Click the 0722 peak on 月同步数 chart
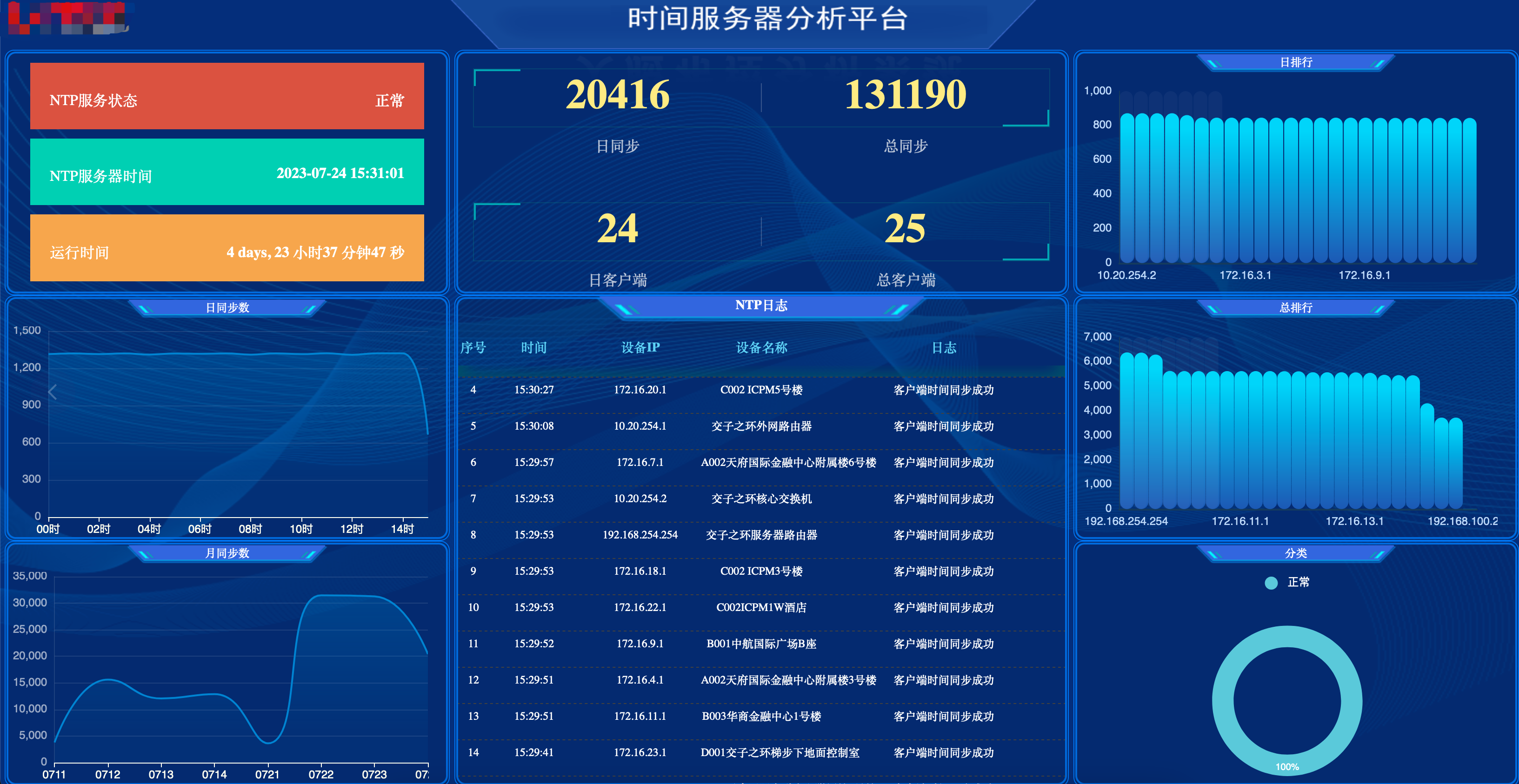Image resolution: width=1519 pixels, height=784 pixels. click(321, 596)
